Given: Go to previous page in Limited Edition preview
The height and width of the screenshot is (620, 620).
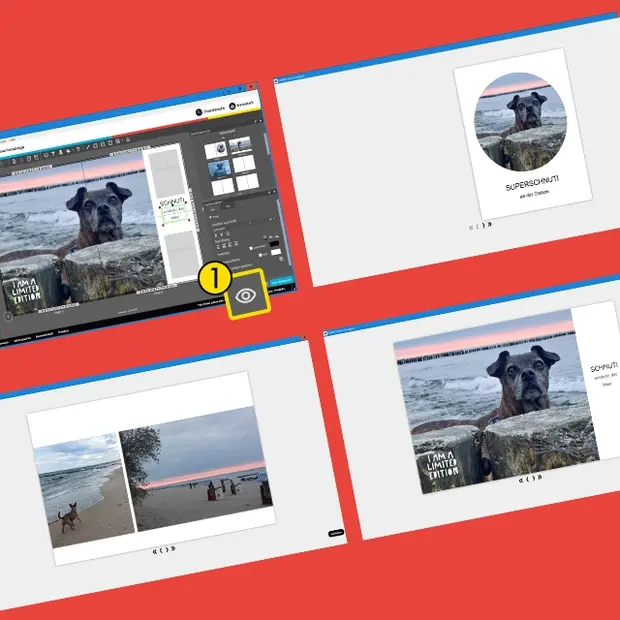Looking at the screenshot, I should click(527, 479).
